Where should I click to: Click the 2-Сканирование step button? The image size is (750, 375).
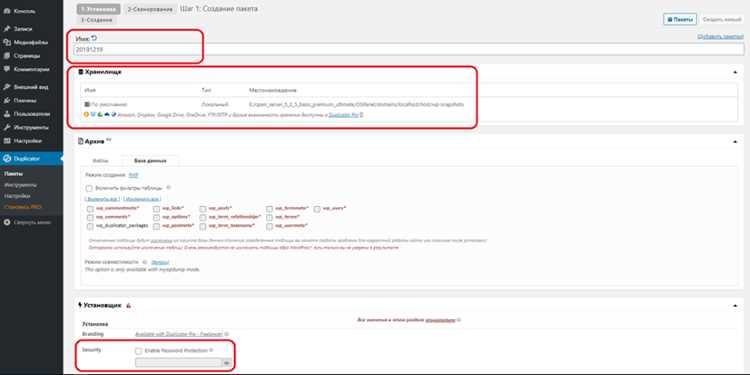coord(150,9)
